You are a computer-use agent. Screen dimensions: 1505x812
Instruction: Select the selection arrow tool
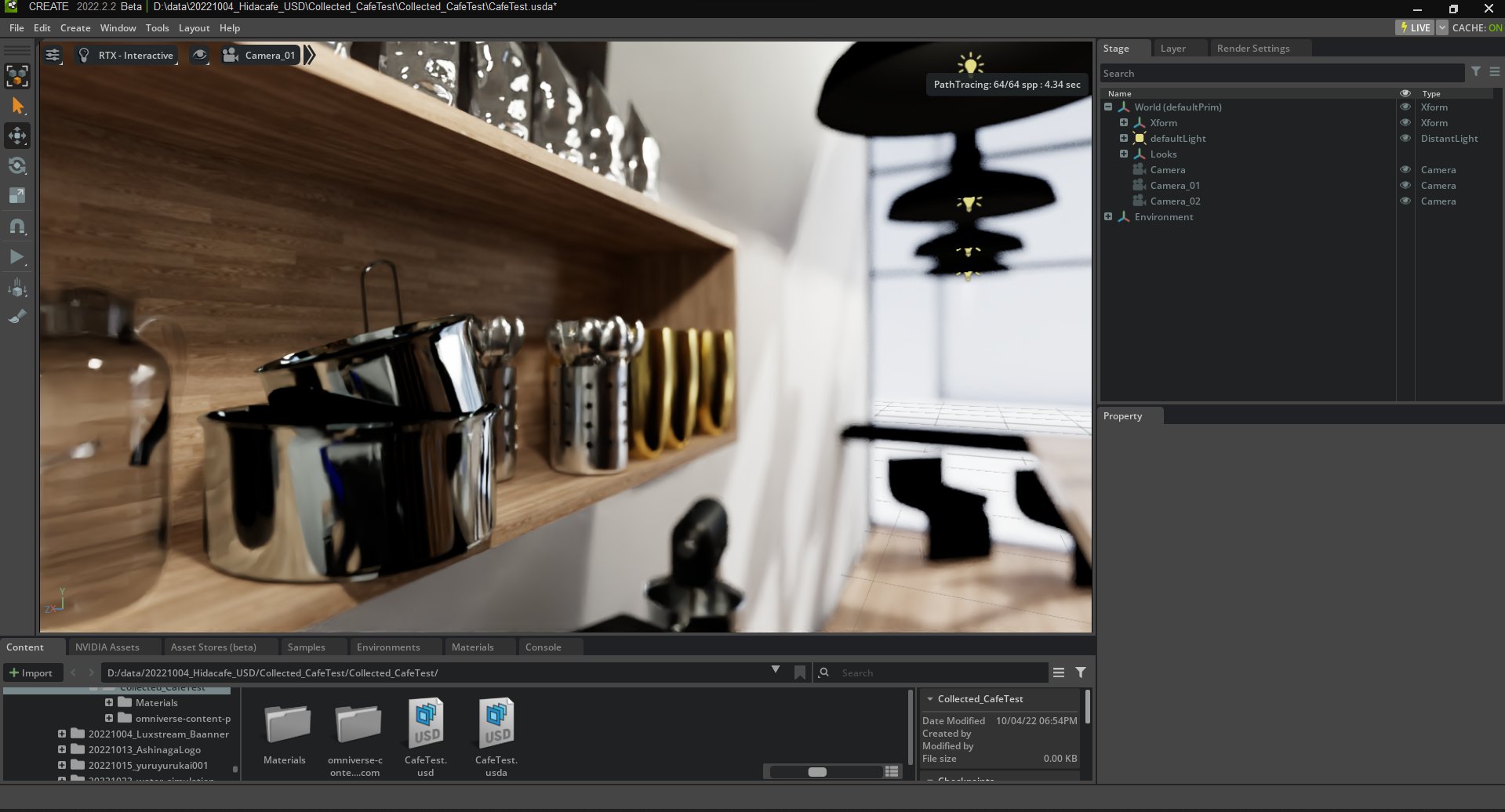click(17, 106)
